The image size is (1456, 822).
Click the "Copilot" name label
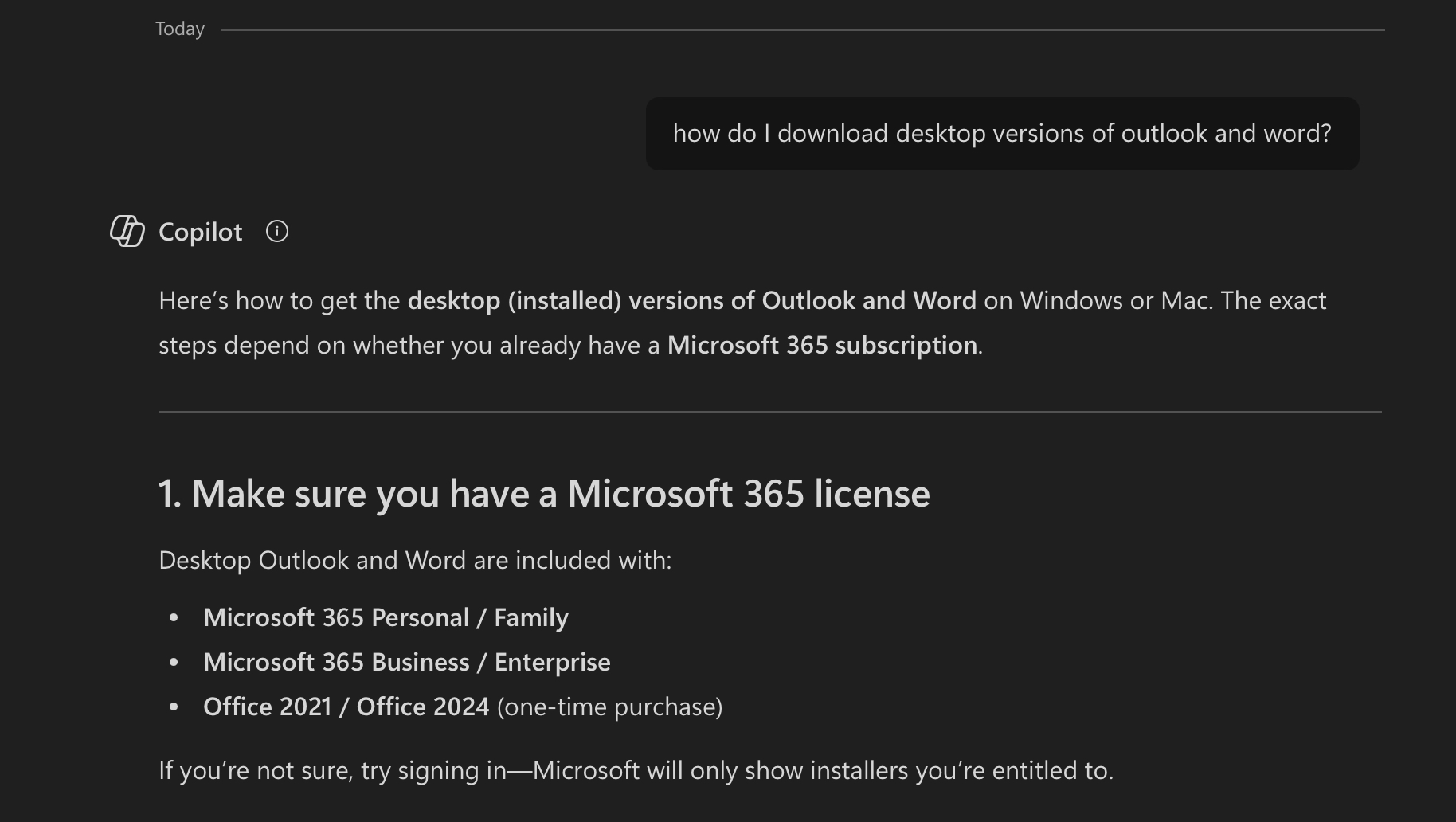(x=200, y=232)
